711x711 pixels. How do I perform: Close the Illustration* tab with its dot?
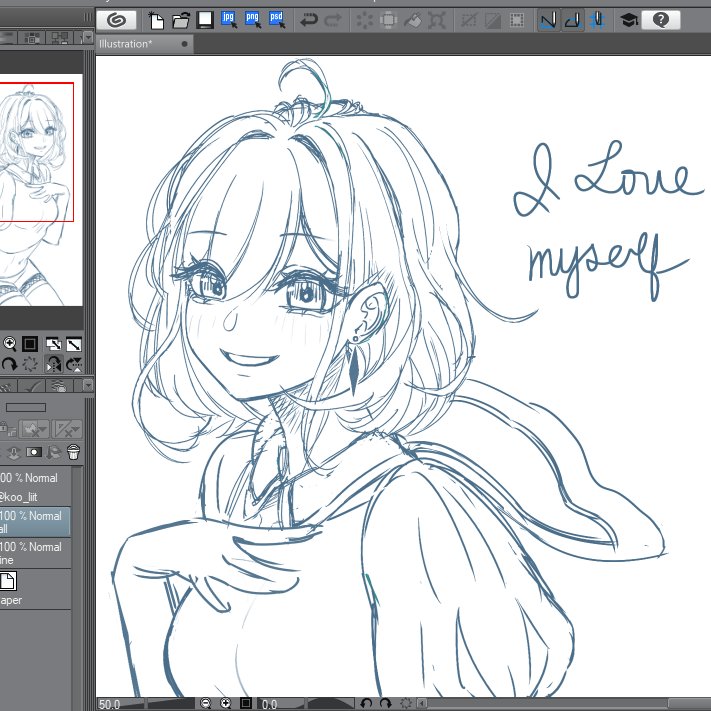coord(185,44)
